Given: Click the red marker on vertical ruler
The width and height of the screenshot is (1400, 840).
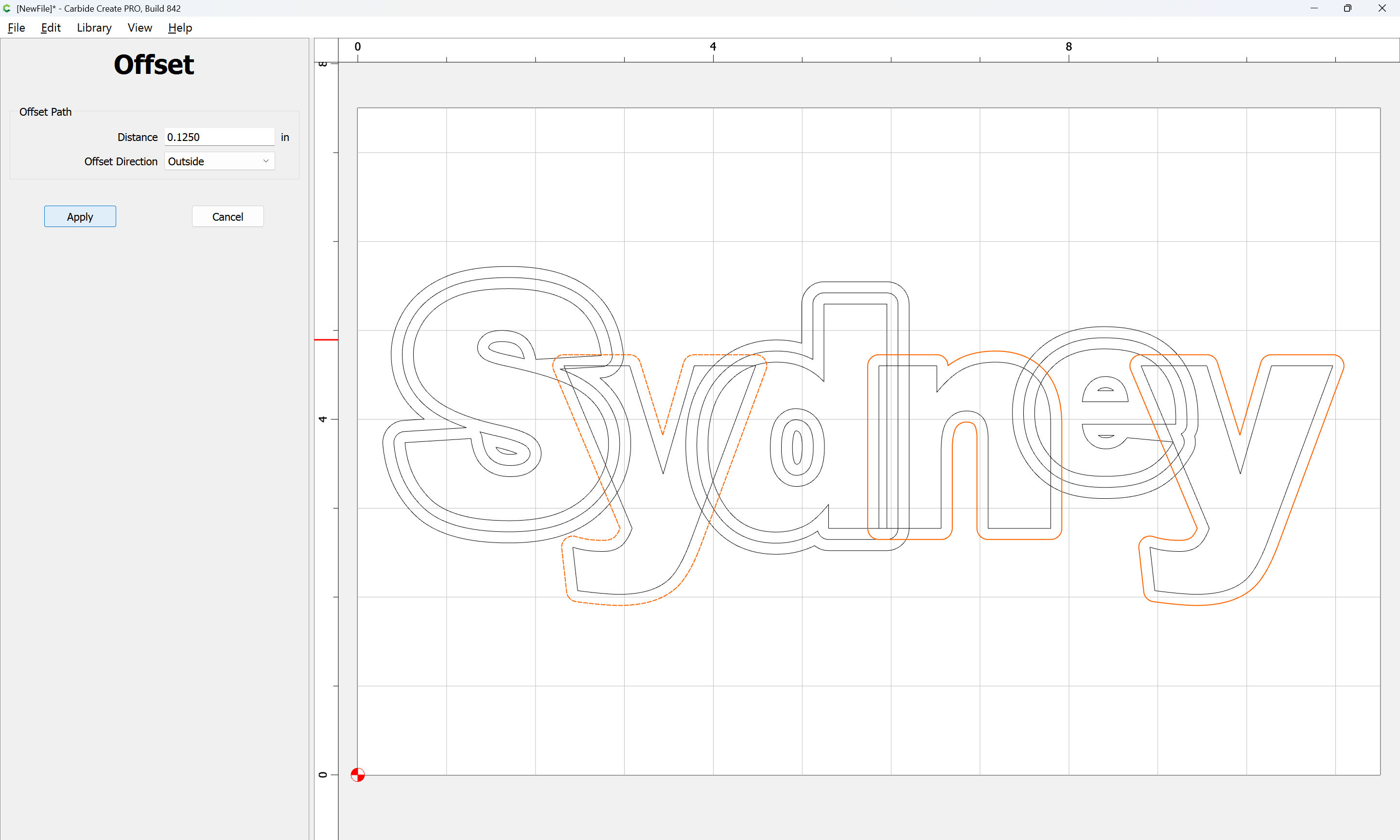Looking at the screenshot, I should click(x=326, y=340).
